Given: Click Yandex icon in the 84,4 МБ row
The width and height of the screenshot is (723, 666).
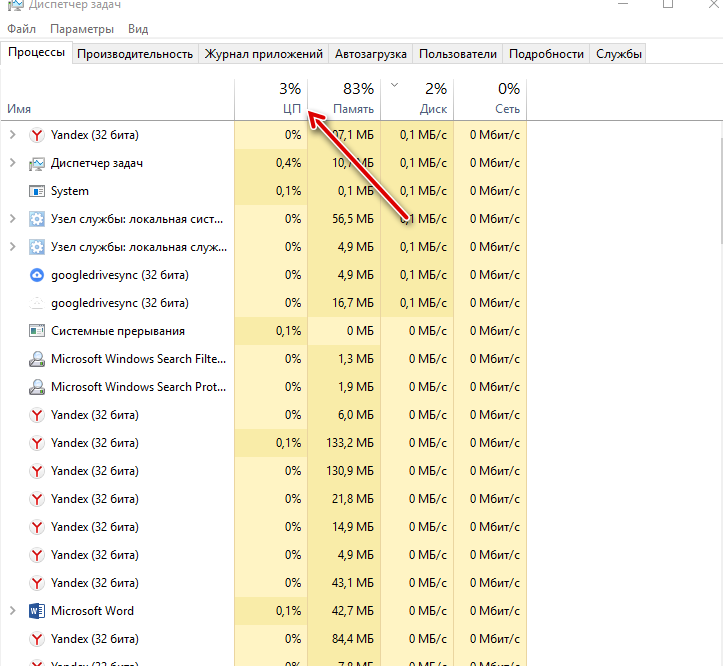Looking at the screenshot, I should point(37,639).
